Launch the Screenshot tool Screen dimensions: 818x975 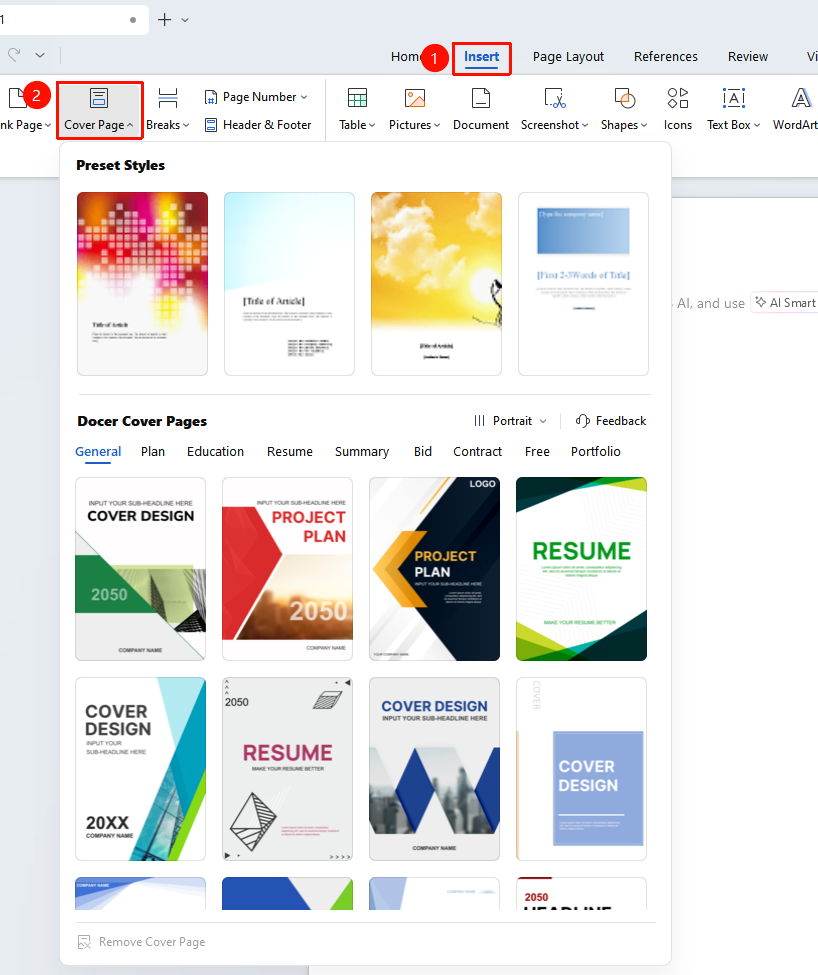(x=554, y=110)
